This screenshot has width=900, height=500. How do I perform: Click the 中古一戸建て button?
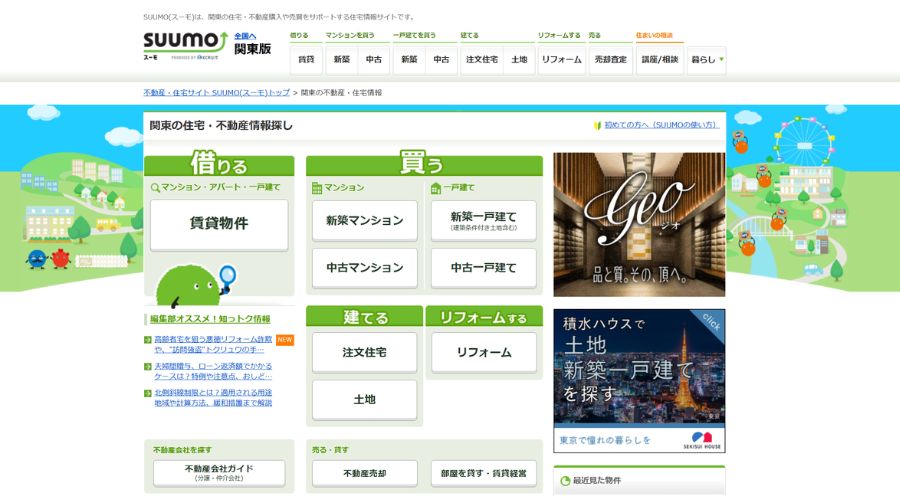483,268
